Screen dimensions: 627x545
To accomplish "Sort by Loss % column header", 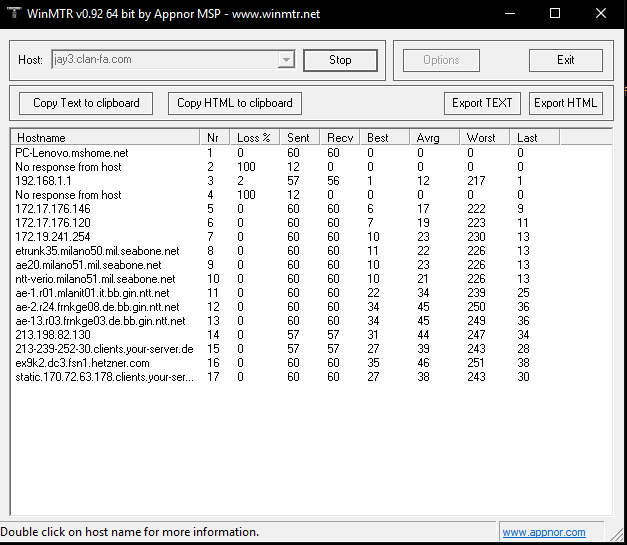I will click(255, 138).
